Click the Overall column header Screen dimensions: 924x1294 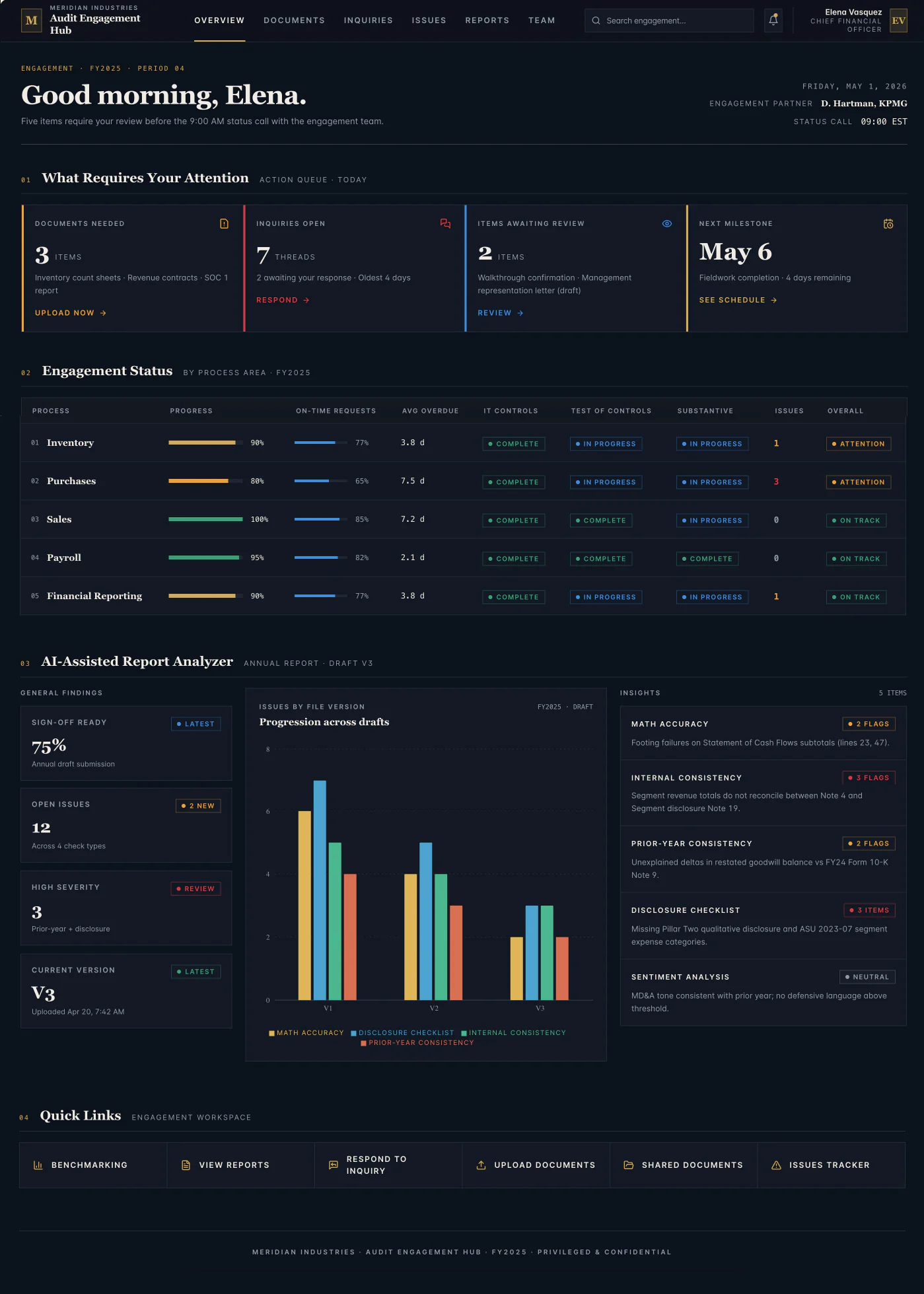(x=845, y=411)
